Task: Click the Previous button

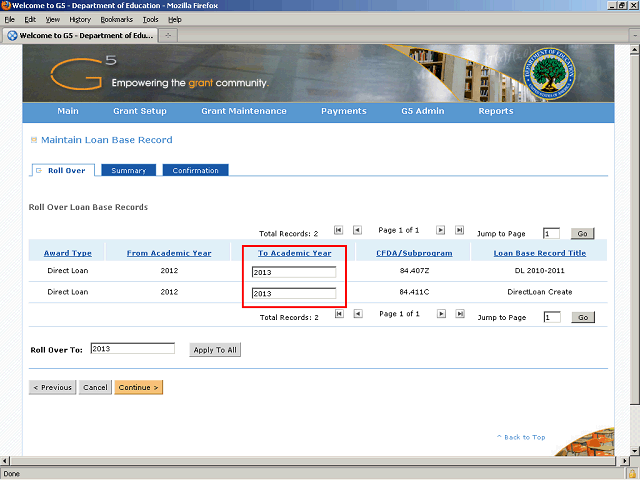Action: click(52, 387)
